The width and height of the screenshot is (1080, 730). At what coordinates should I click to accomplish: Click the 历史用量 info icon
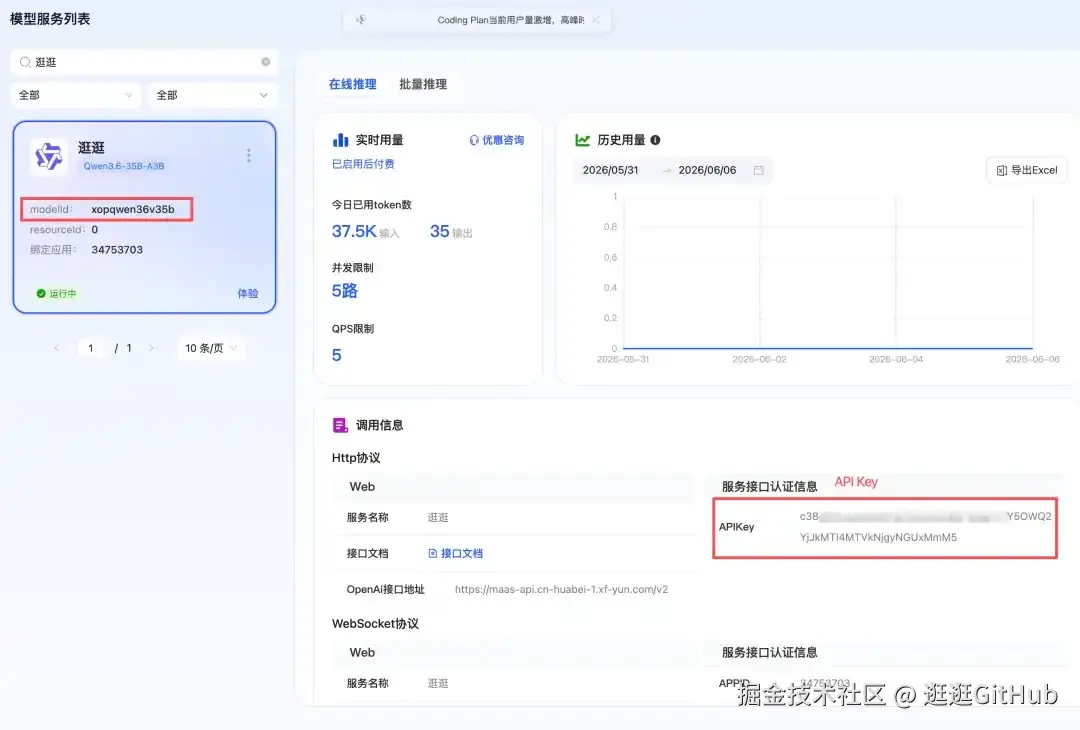tap(655, 140)
